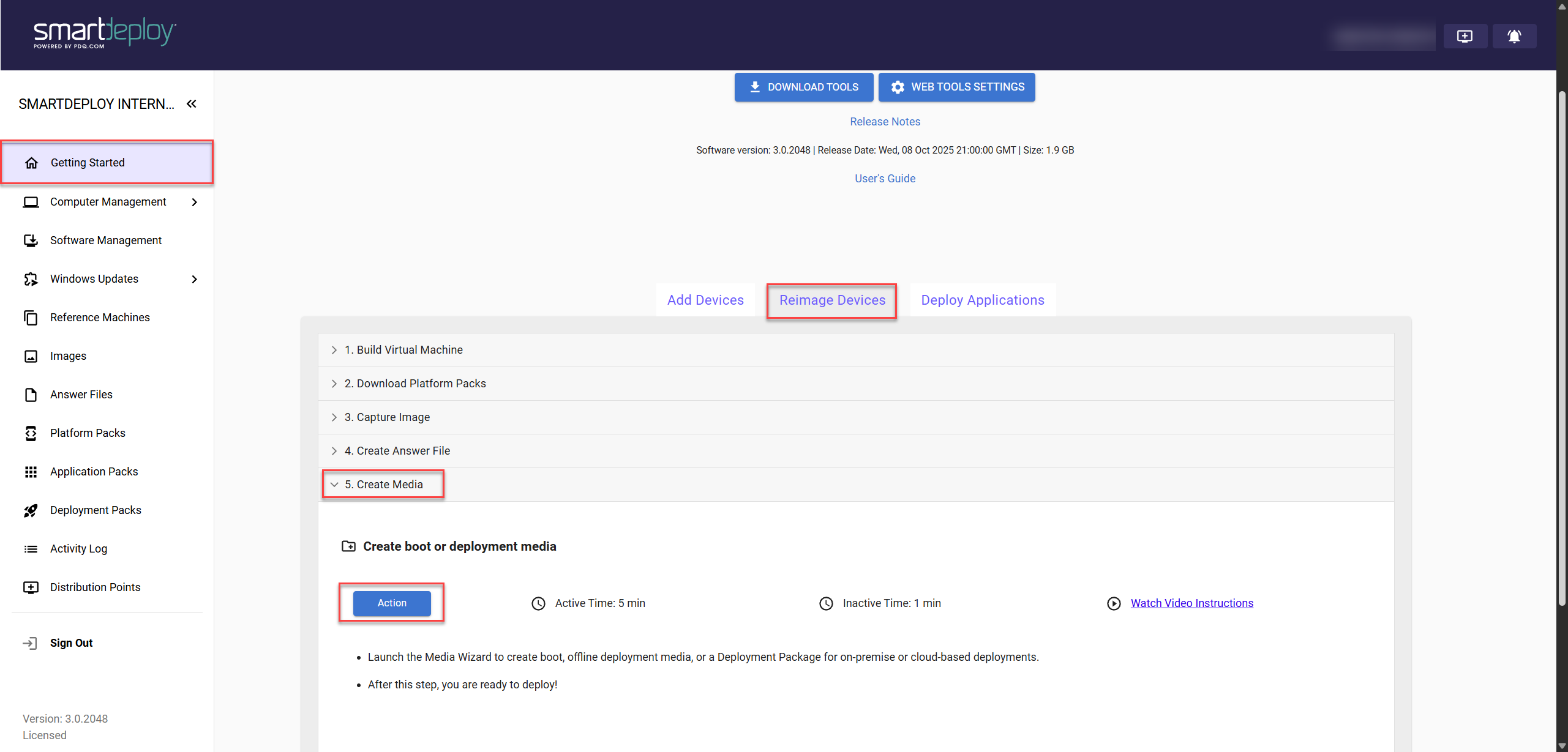The width and height of the screenshot is (1568, 752).
Task: Switch to Deploy Applications tab
Action: [982, 300]
